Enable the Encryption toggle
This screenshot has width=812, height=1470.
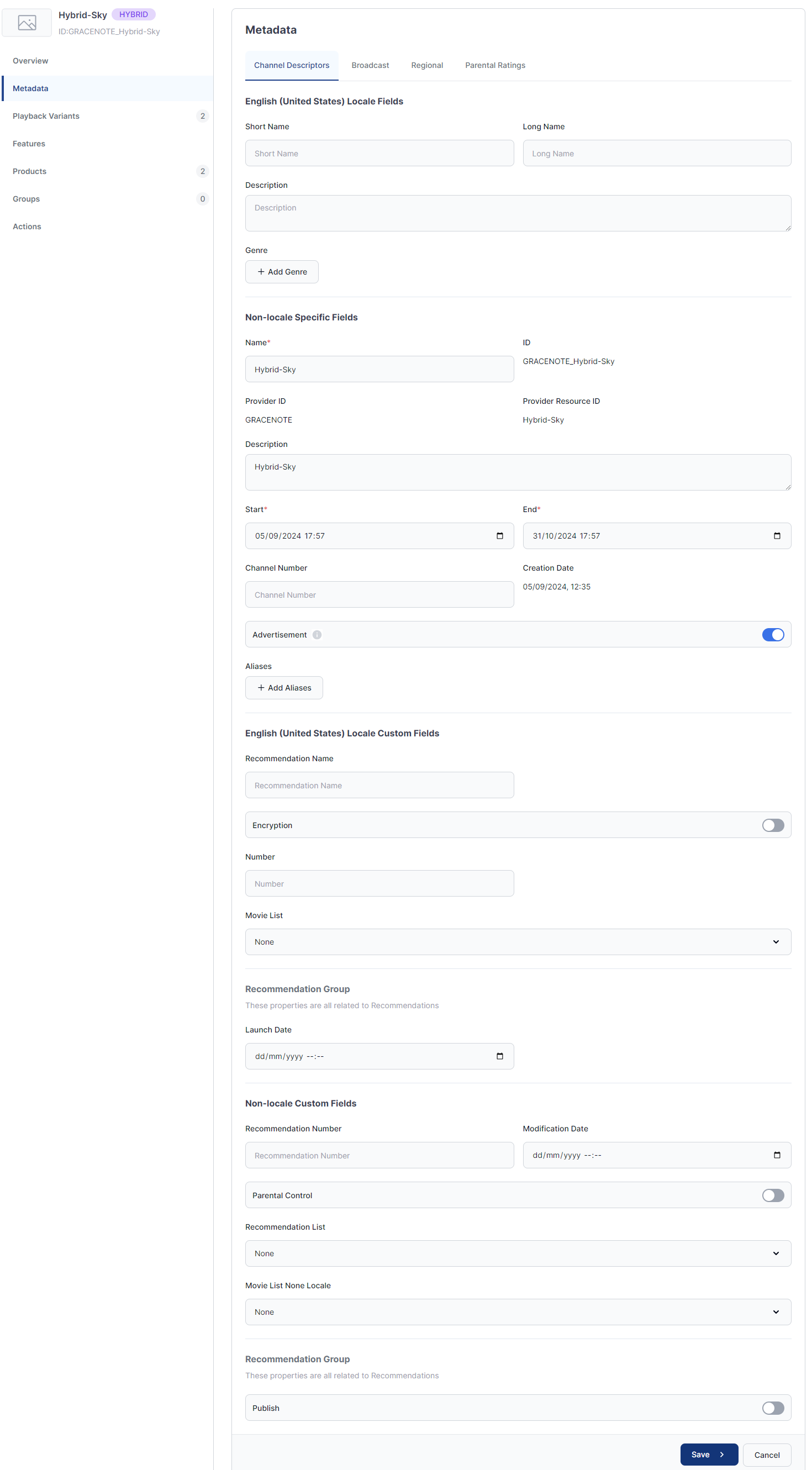tap(773, 825)
